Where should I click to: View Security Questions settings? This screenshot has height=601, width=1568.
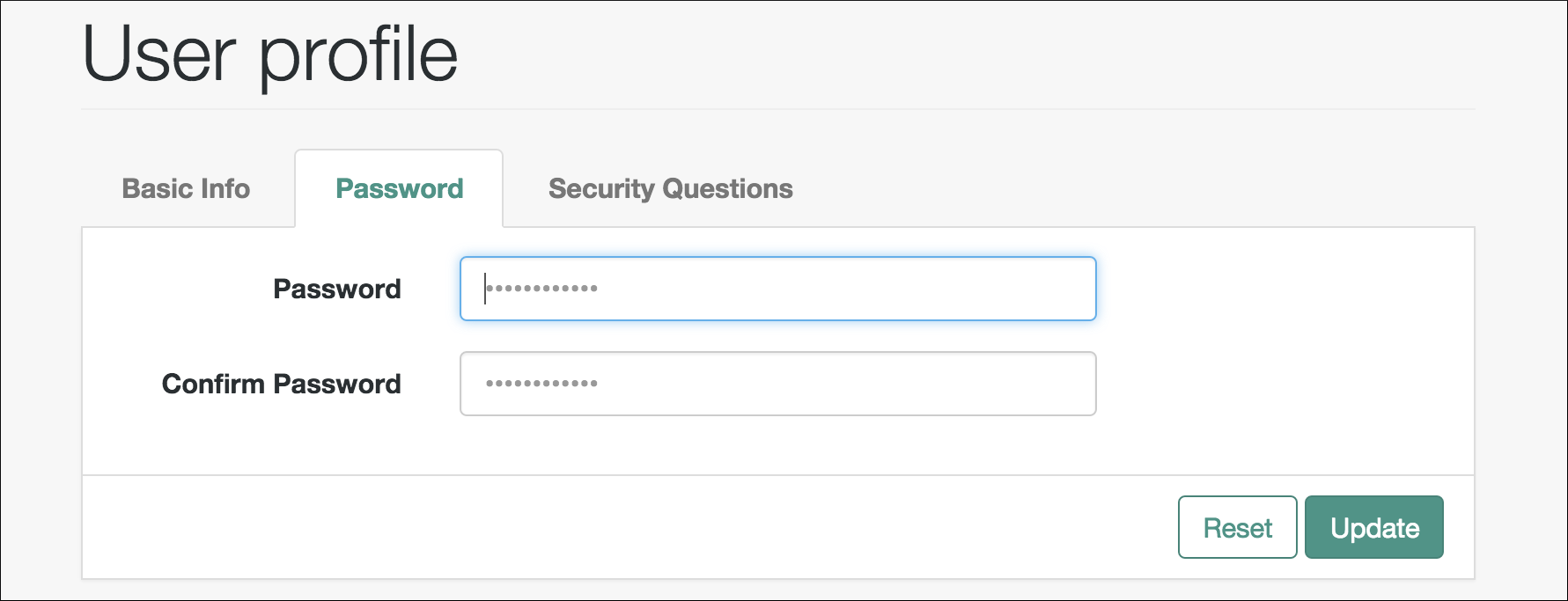click(670, 187)
